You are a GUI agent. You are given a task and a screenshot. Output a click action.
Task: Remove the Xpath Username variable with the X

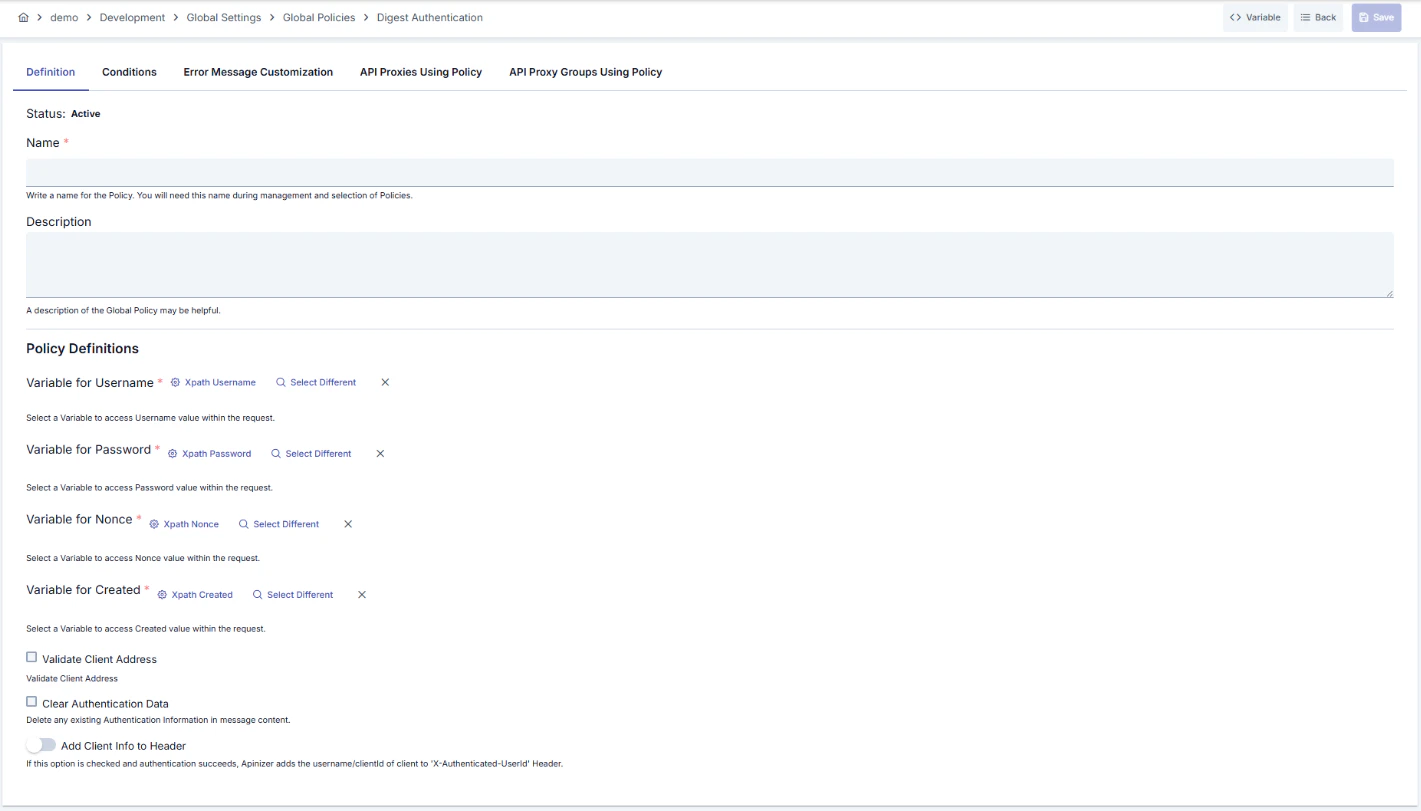pos(385,382)
